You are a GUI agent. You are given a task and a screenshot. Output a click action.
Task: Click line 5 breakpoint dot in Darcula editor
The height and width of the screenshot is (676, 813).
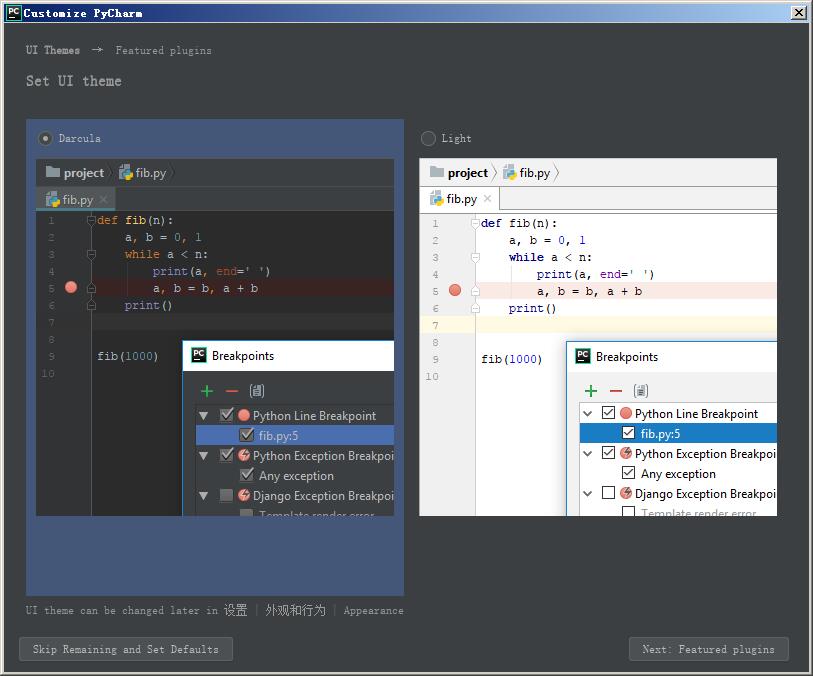[x=71, y=287]
